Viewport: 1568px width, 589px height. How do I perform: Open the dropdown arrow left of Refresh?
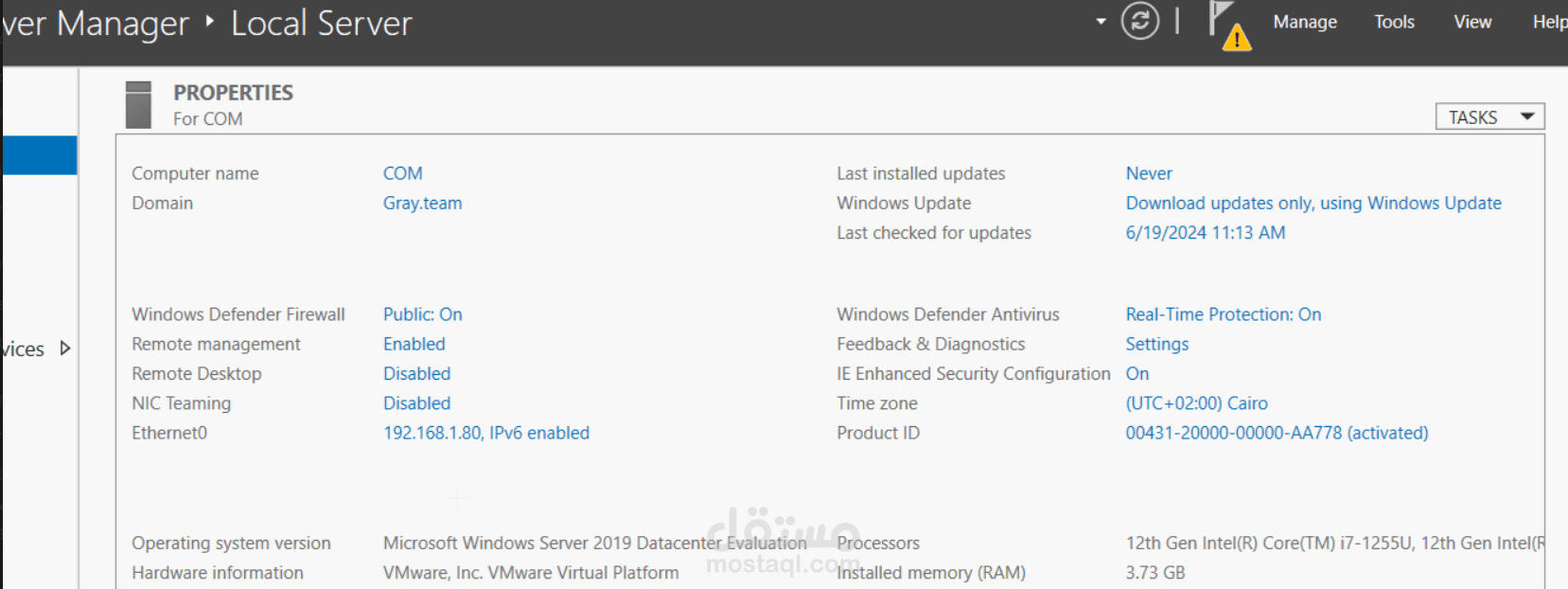1101,21
